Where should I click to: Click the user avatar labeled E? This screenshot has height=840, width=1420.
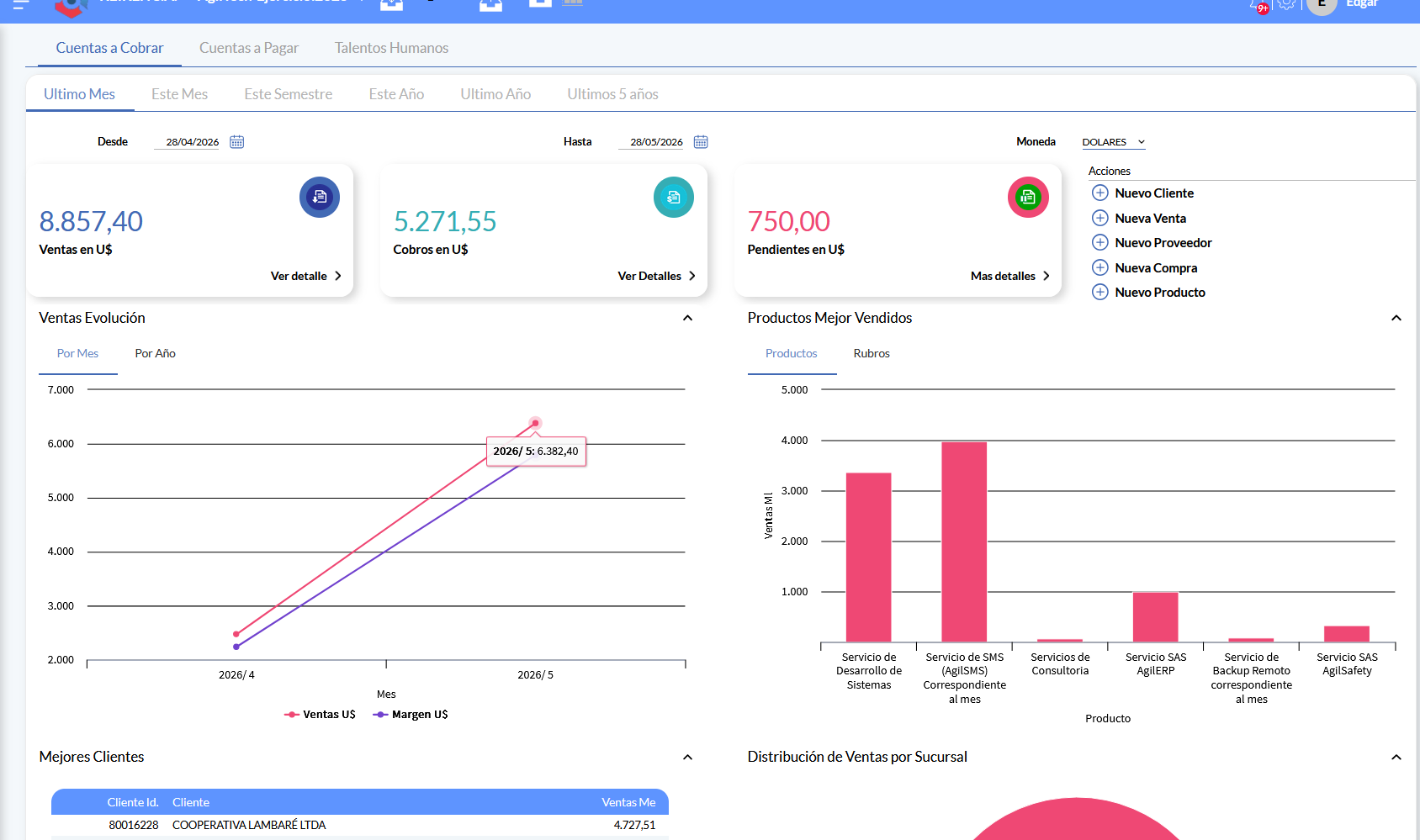[x=1322, y=4]
